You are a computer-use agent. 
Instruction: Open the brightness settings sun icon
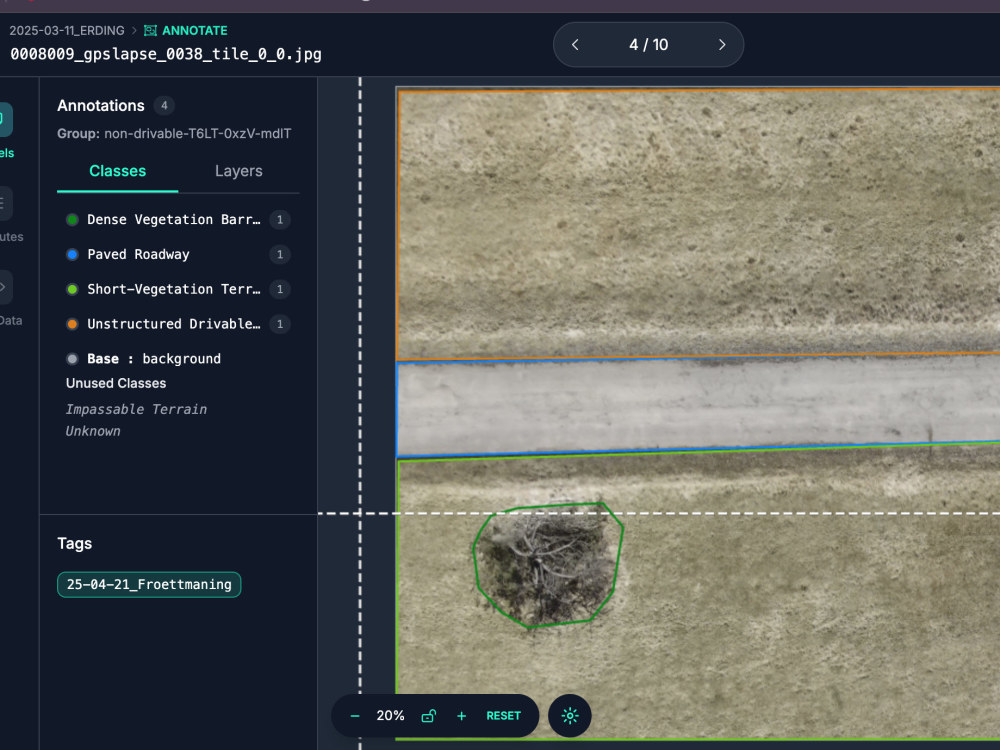(570, 716)
